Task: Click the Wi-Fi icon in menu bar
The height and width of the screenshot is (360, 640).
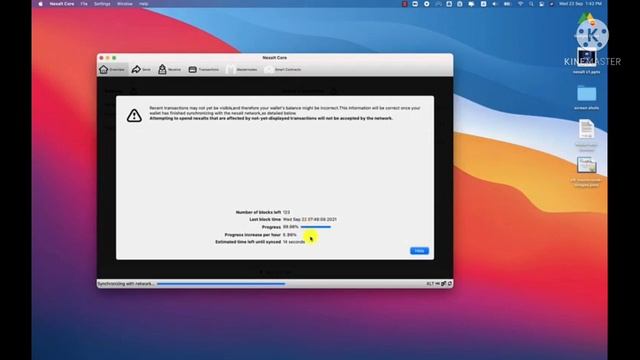Action: (x=520, y=4)
